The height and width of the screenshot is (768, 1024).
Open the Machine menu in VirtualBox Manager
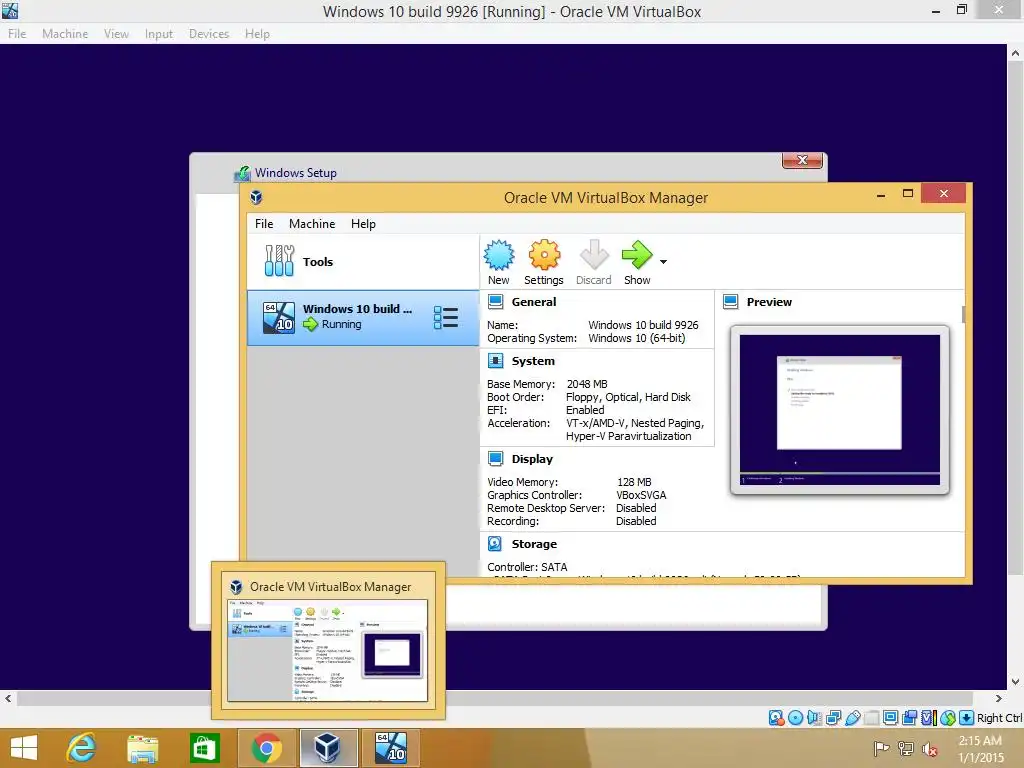(312, 224)
